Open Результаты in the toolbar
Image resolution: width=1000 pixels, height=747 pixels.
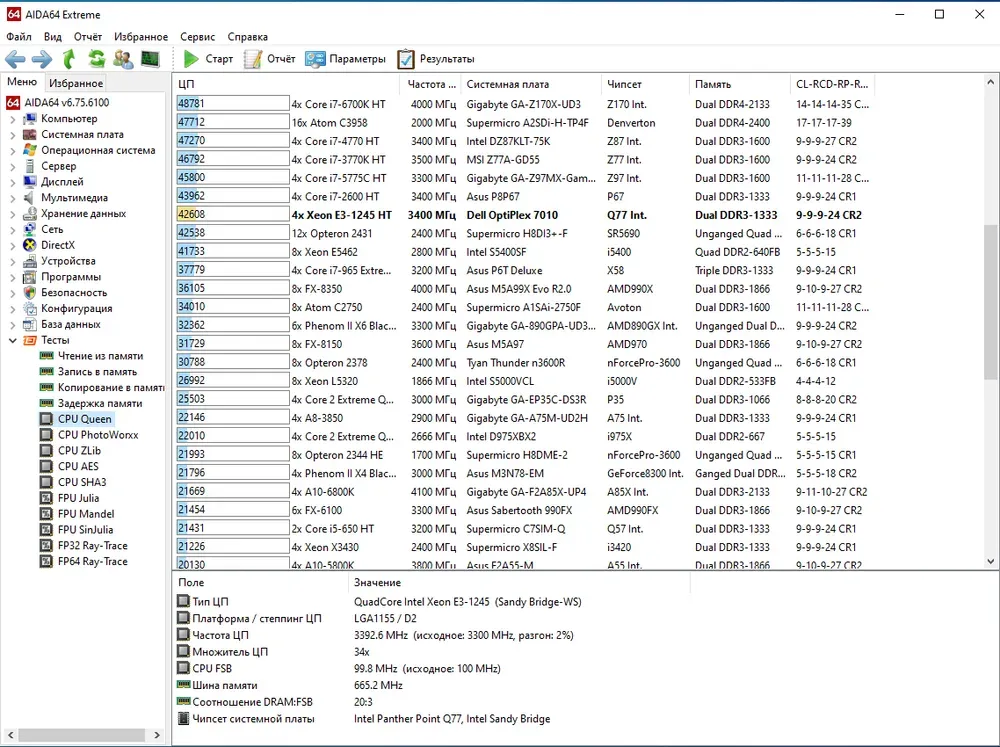[435, 59]
